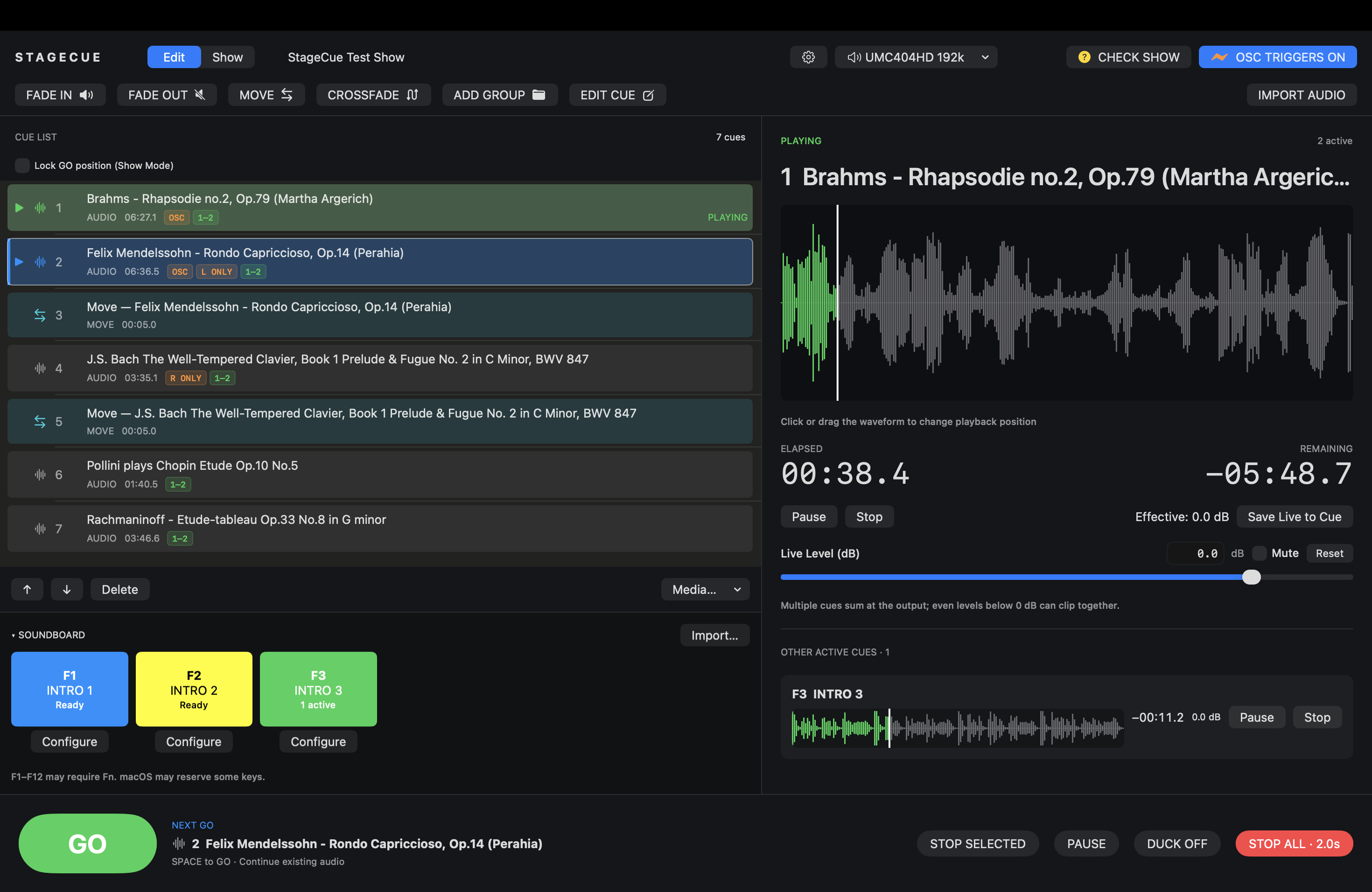Click the waveform icon beside NEXT GO cue 2
This screenshot has height=892, width=1372.
tap(179, 843)
